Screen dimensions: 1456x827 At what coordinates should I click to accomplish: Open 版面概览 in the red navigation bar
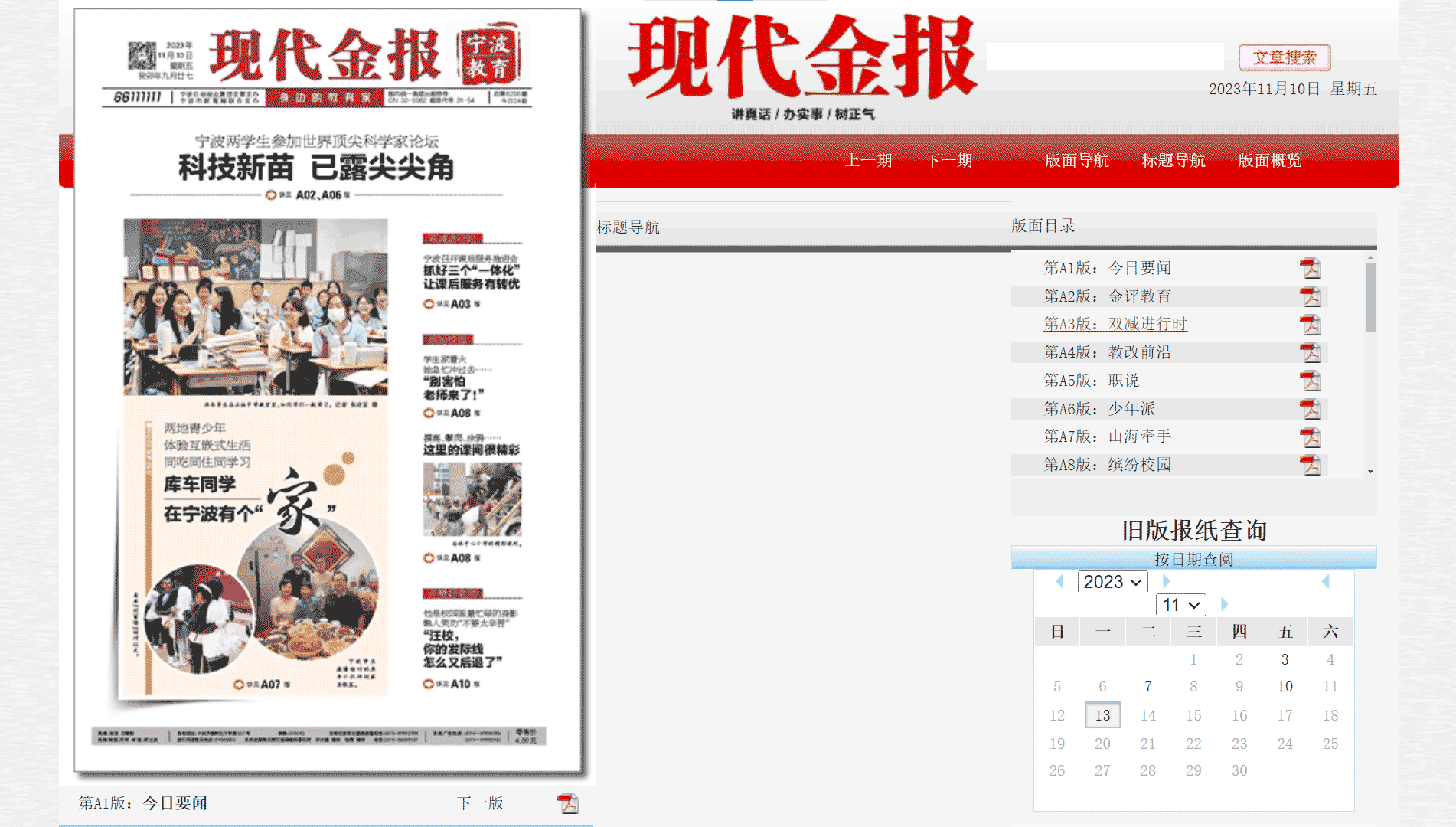1270,161
